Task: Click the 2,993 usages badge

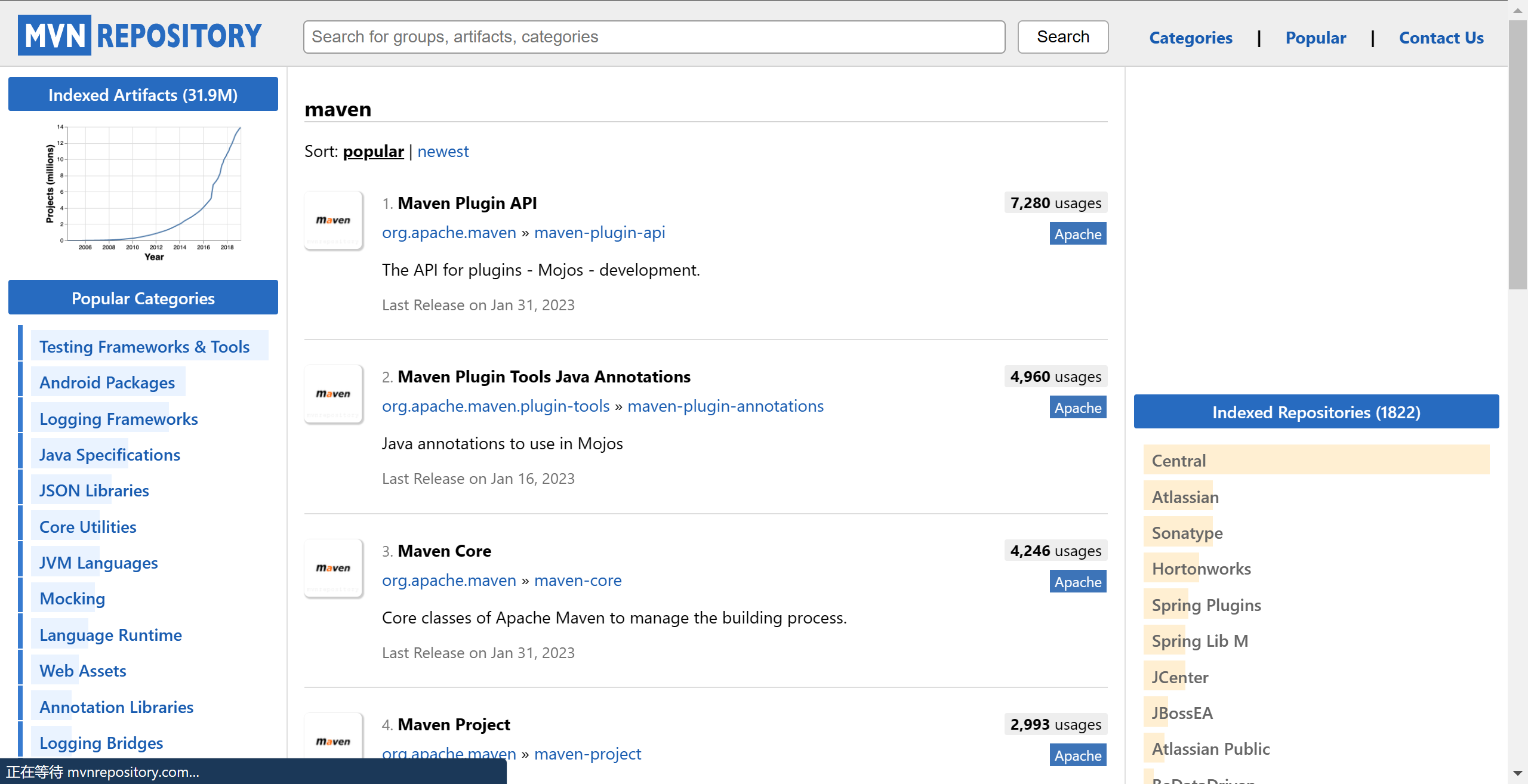Action: click(x=1056, y=725)
